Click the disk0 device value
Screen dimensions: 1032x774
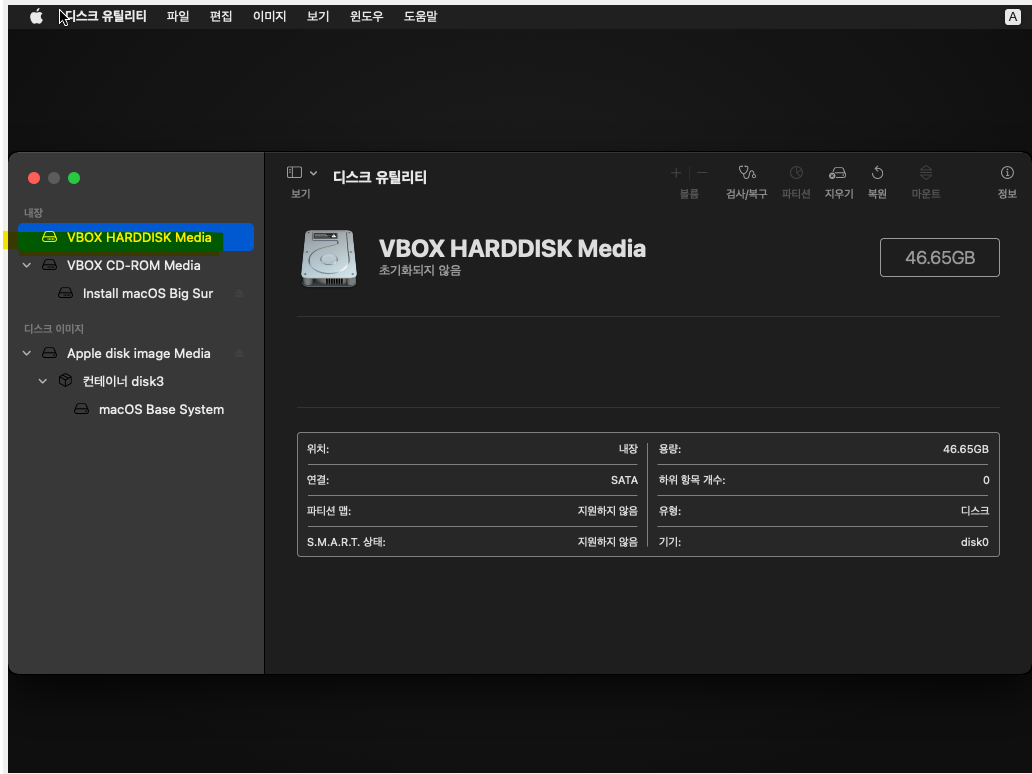[x=975, y=542]
